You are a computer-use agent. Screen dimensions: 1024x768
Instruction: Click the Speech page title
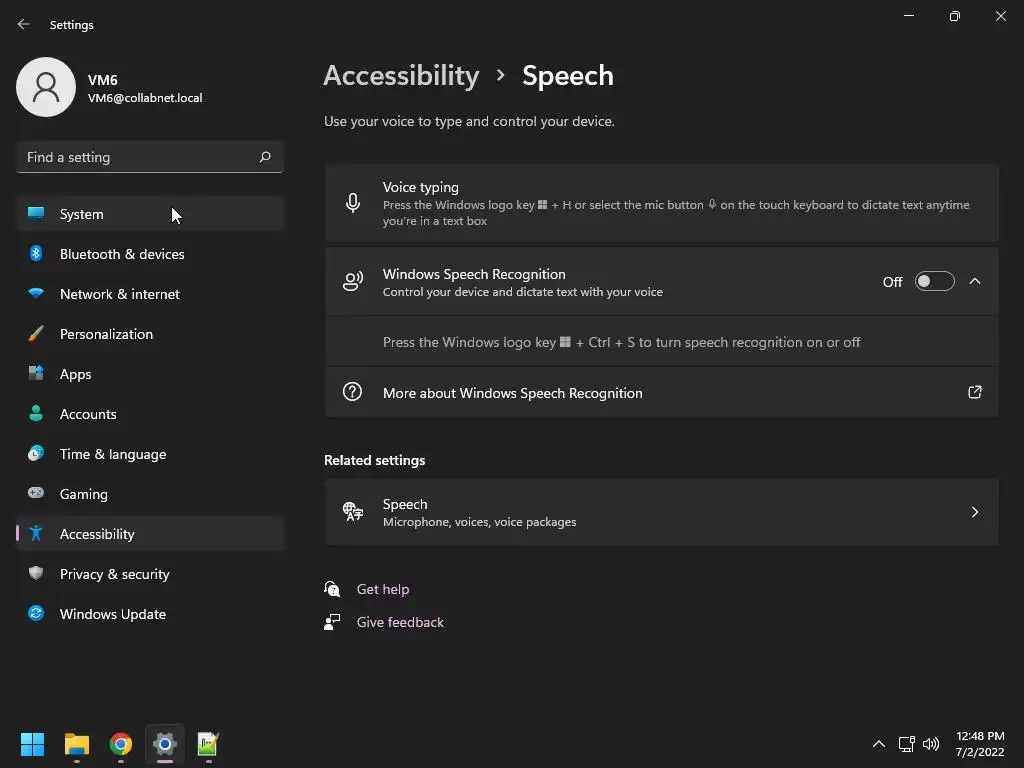(568, 76)
